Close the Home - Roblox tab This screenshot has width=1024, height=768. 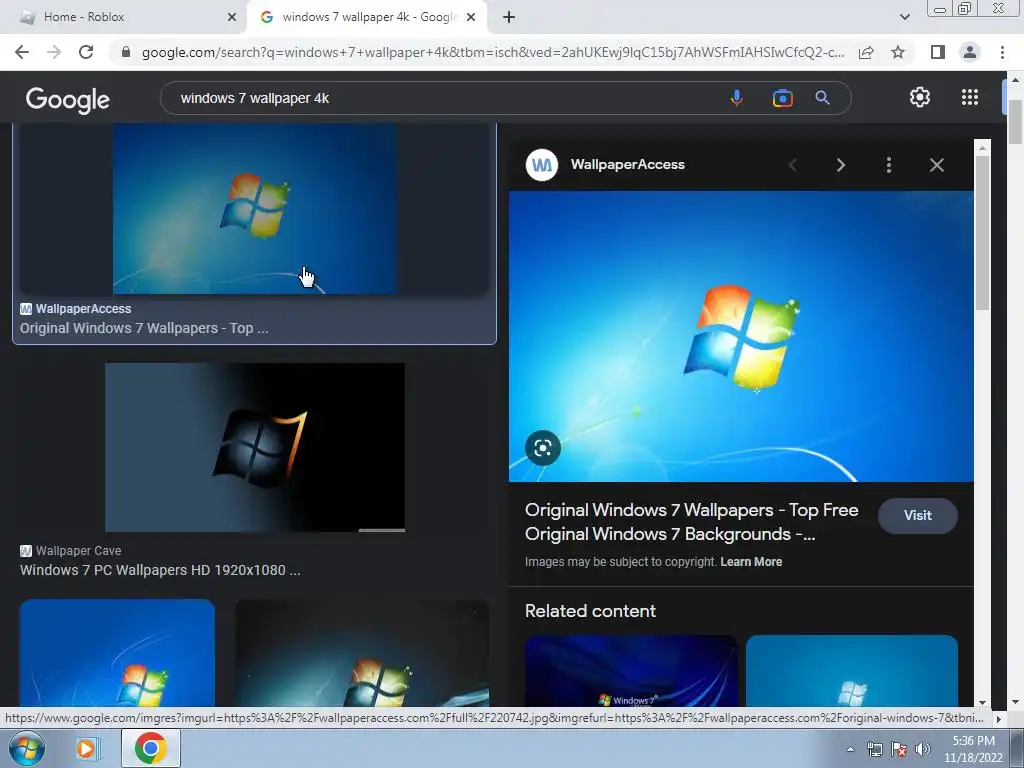pyautogui.click(x=231, y=17)
